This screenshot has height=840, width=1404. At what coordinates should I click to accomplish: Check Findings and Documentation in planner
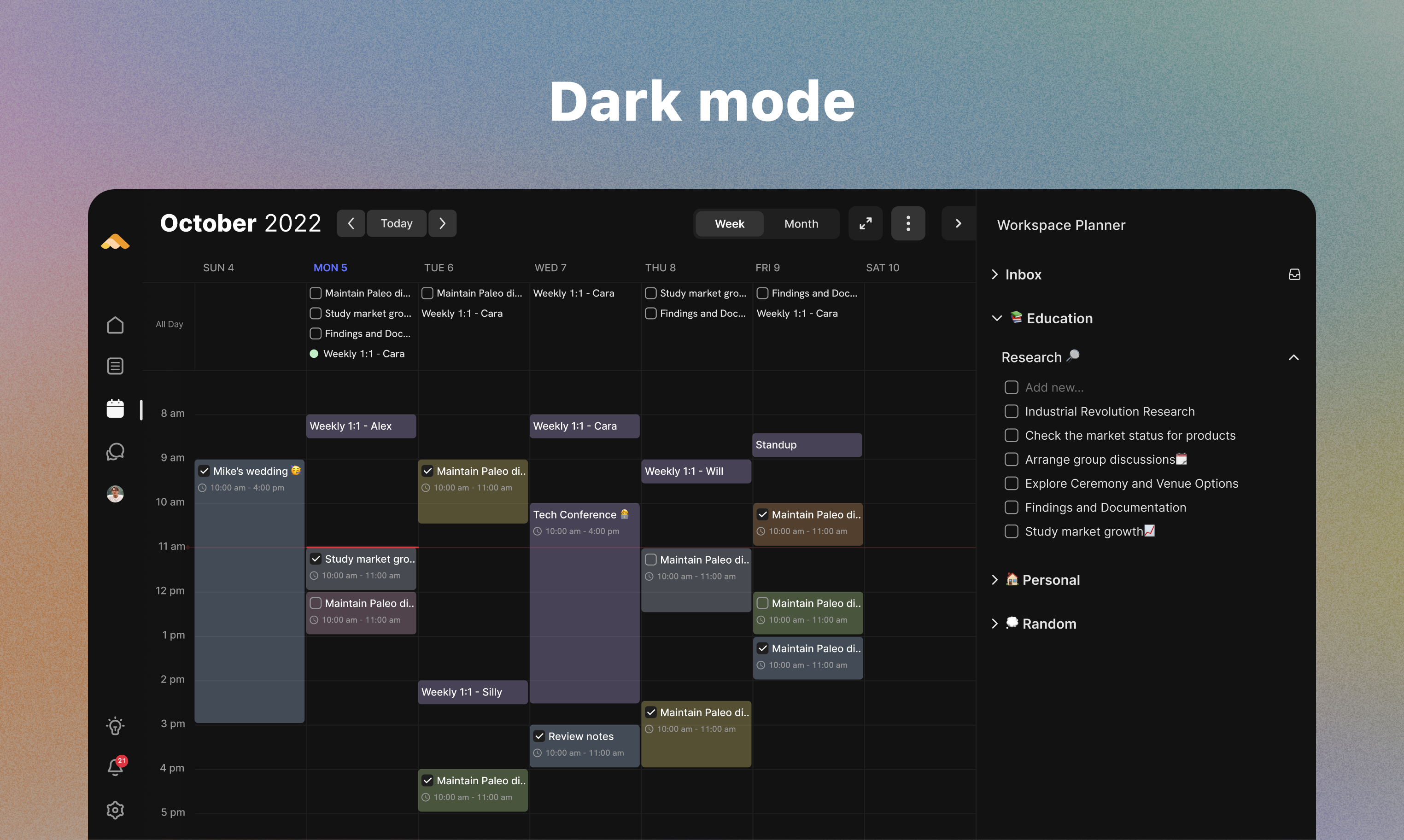pos(1011,508)
